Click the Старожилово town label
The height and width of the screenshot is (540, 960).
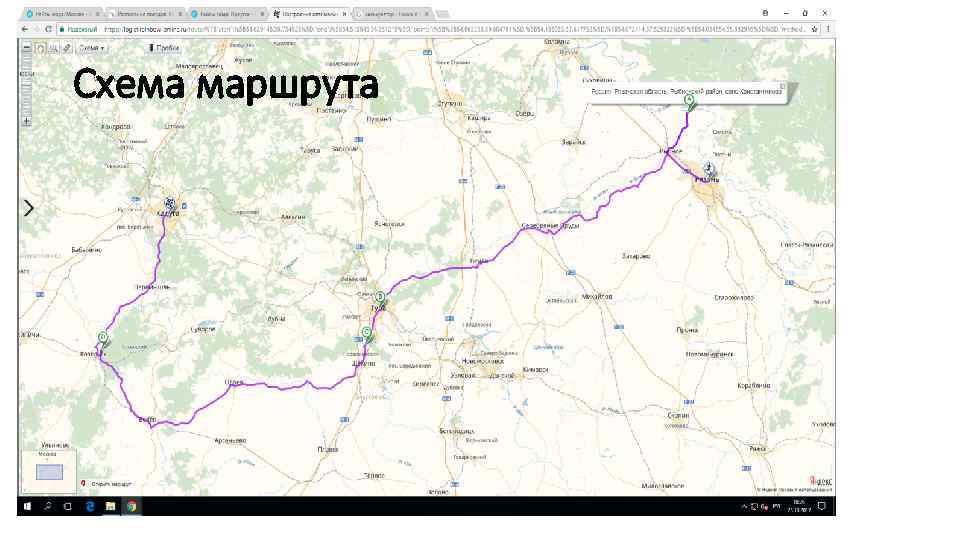pos(734,298)
